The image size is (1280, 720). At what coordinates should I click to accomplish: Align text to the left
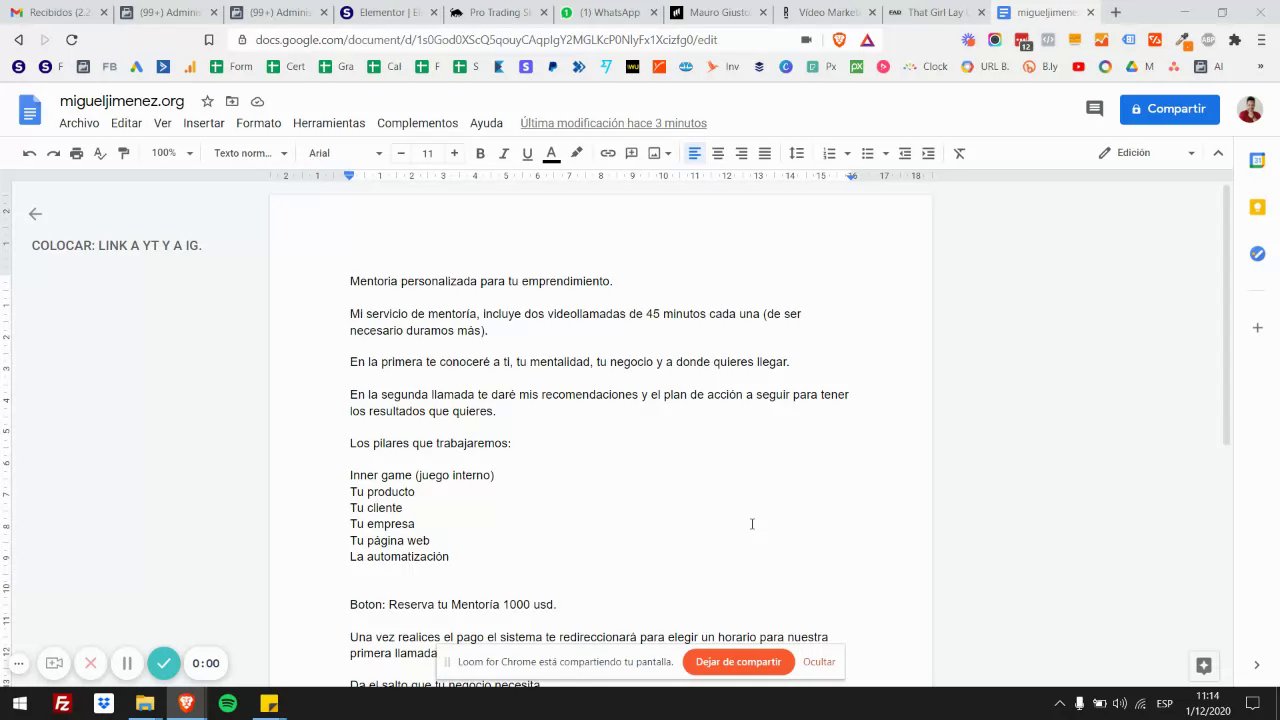pyautogui.click(x=694, y=153)
